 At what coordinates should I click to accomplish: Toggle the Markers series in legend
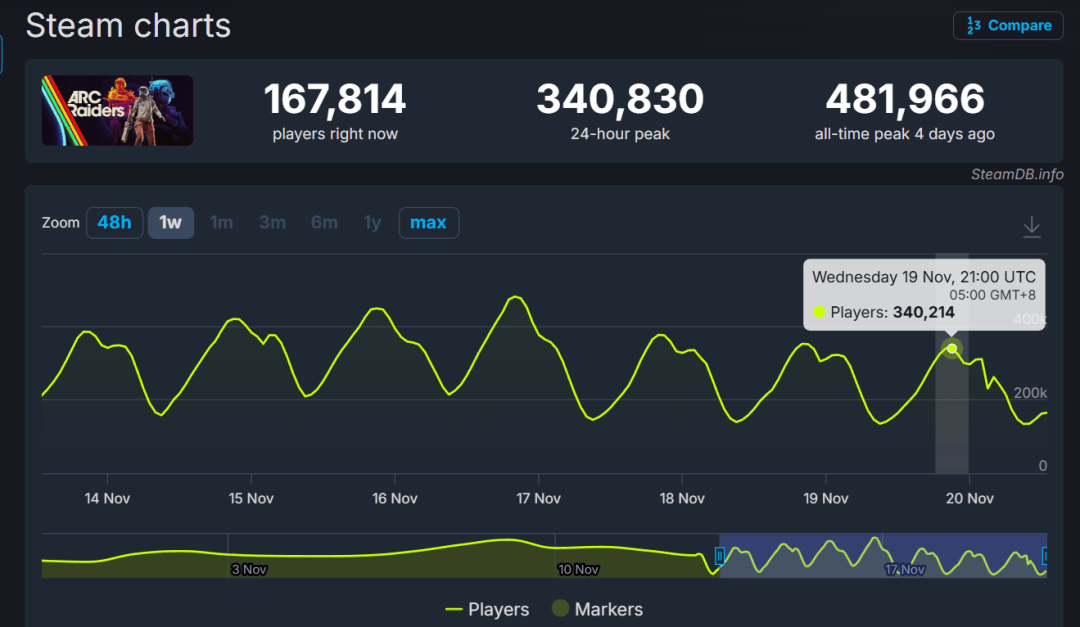(596, 609)
